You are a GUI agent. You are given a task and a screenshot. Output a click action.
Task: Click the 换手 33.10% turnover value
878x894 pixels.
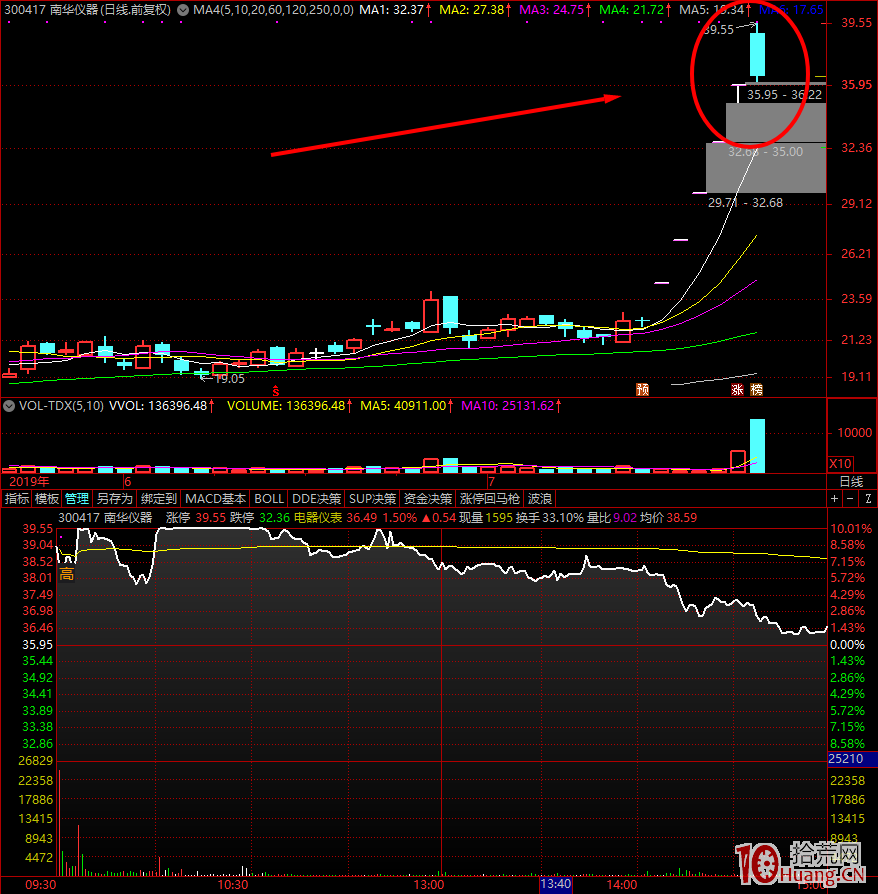(550, 518)
